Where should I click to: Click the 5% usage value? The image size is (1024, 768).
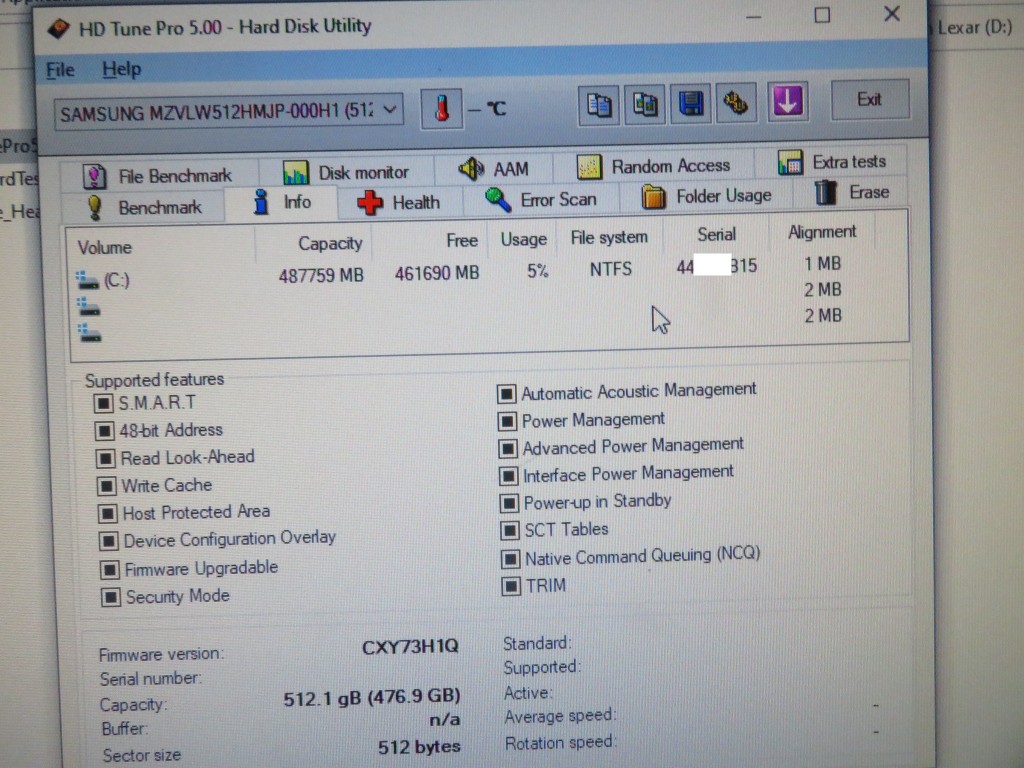(x=537, y=271)
